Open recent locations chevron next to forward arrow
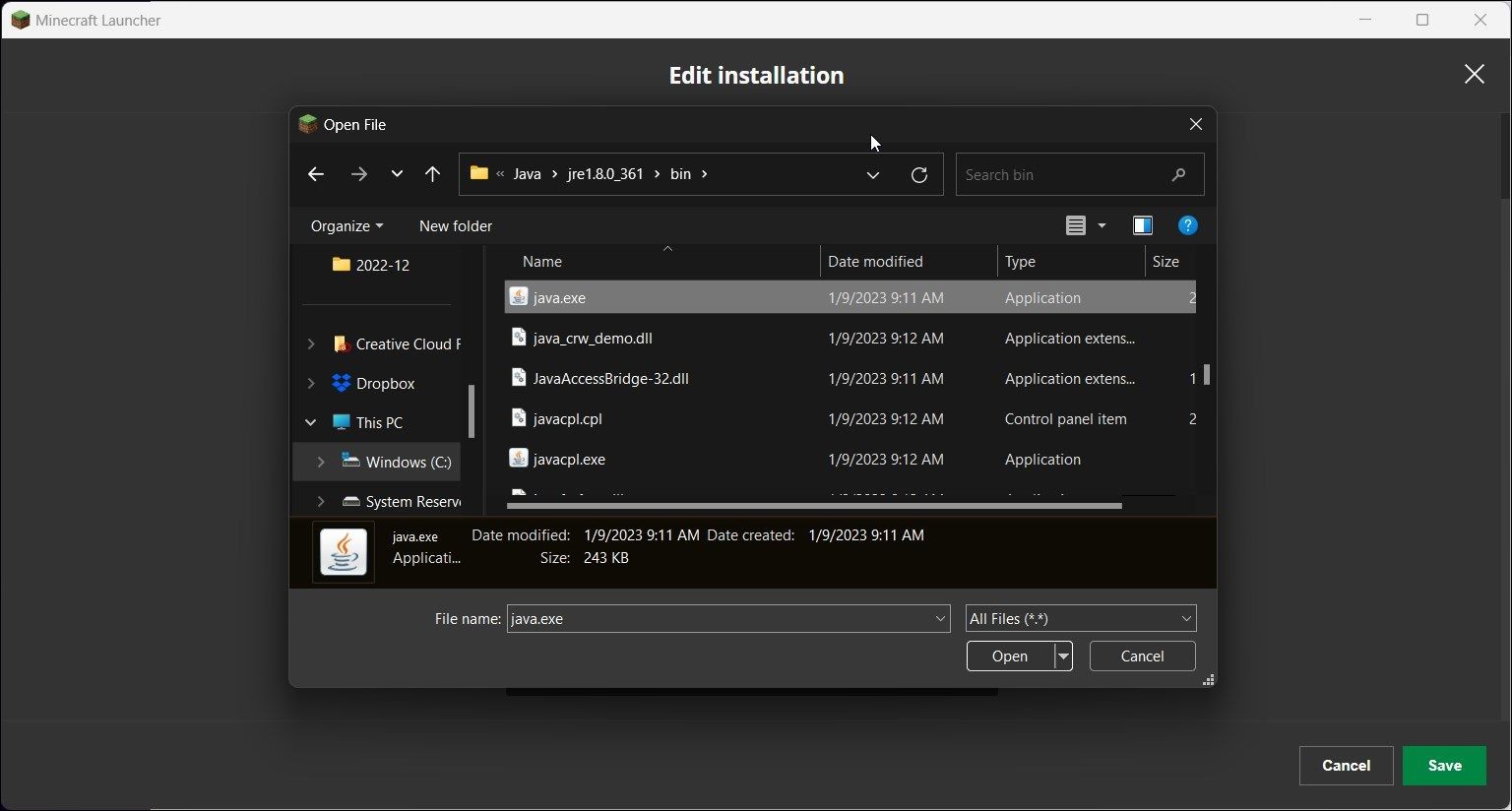Viewport: 1512px width, 811px height. pos(397,174)
